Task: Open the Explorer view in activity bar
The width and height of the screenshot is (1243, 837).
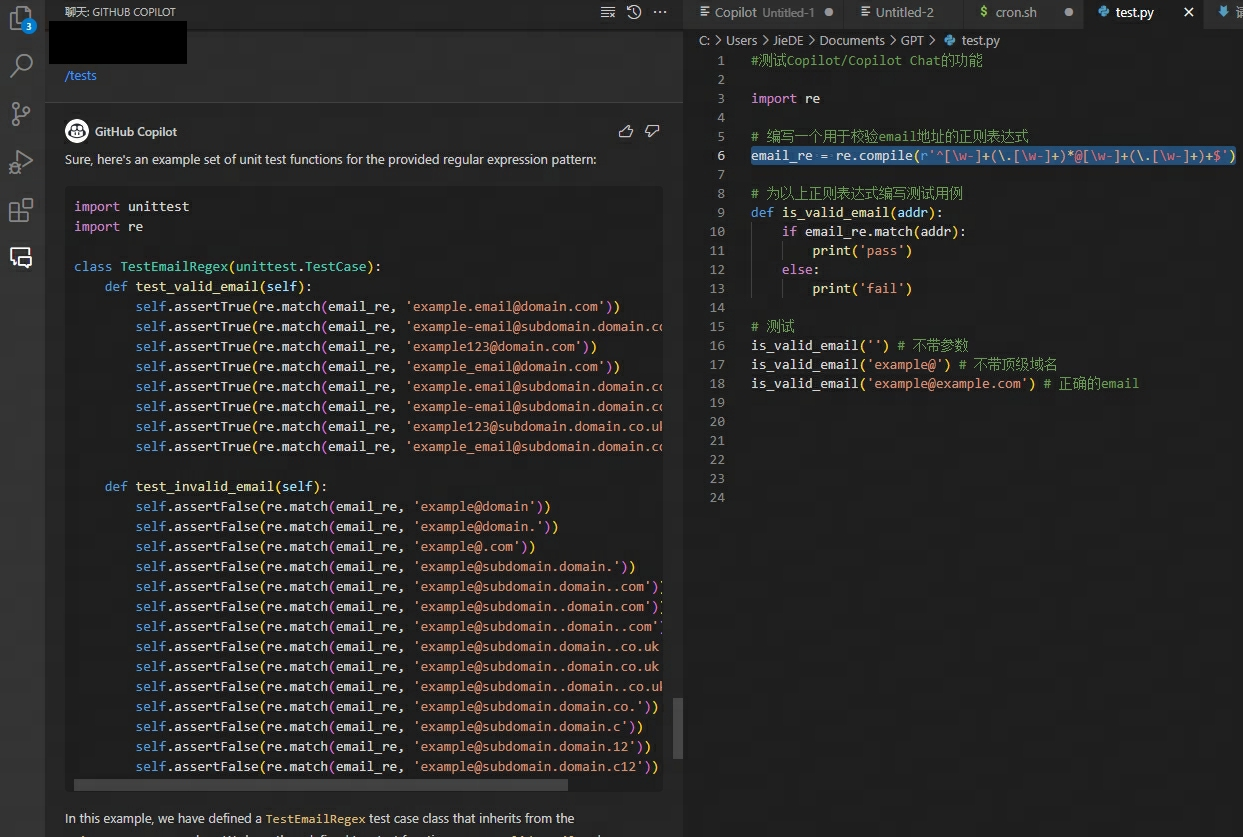Action: pyautogui.click(x=21, y=19)
